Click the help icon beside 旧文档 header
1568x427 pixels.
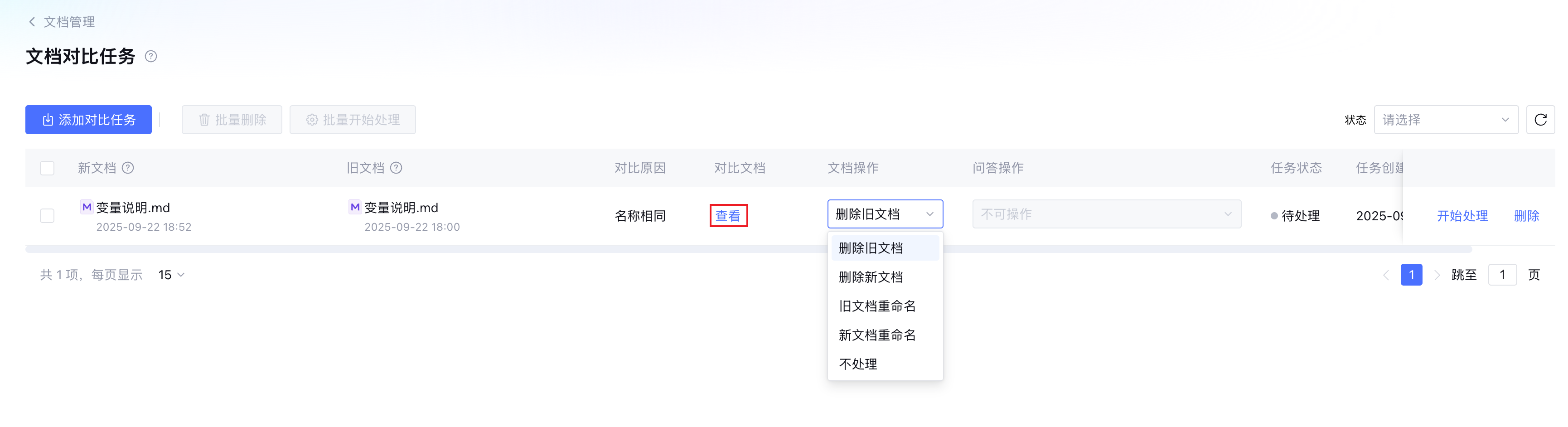tap(396, 168)
